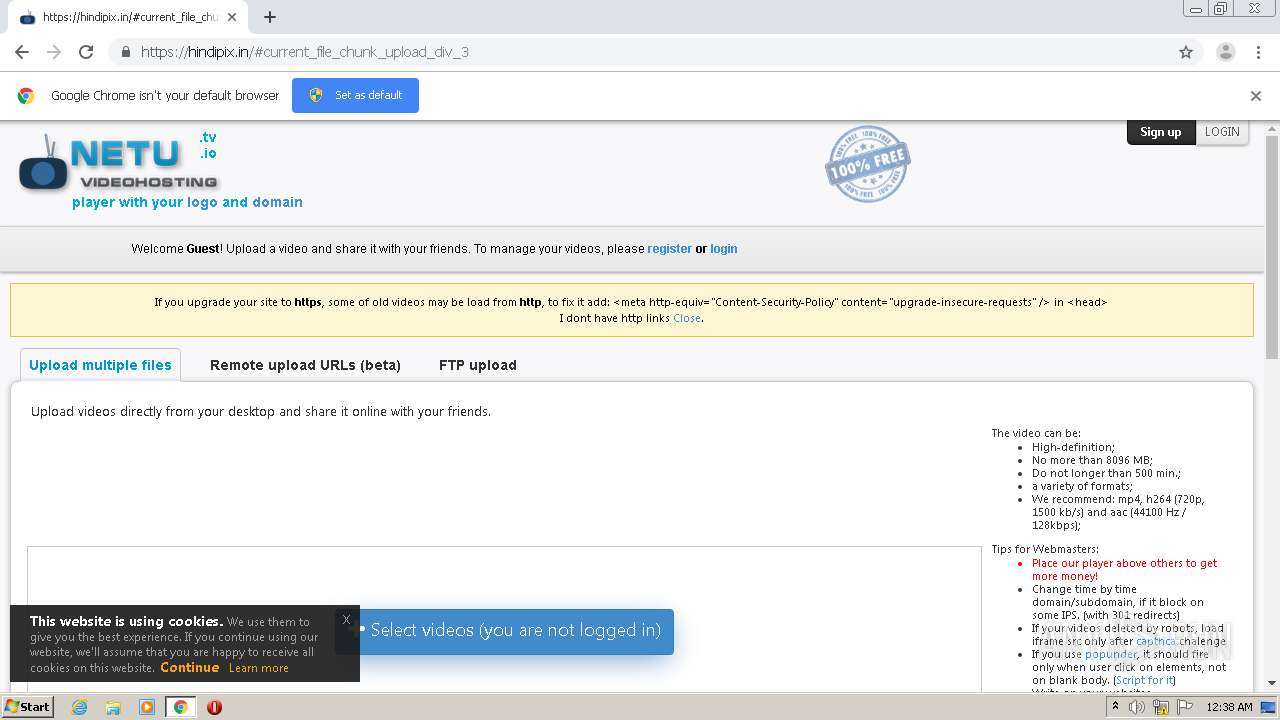This screenshot has width=1280, height=720.
Task: Open Chrome three-dot menu
Action: coord(1258,52)
